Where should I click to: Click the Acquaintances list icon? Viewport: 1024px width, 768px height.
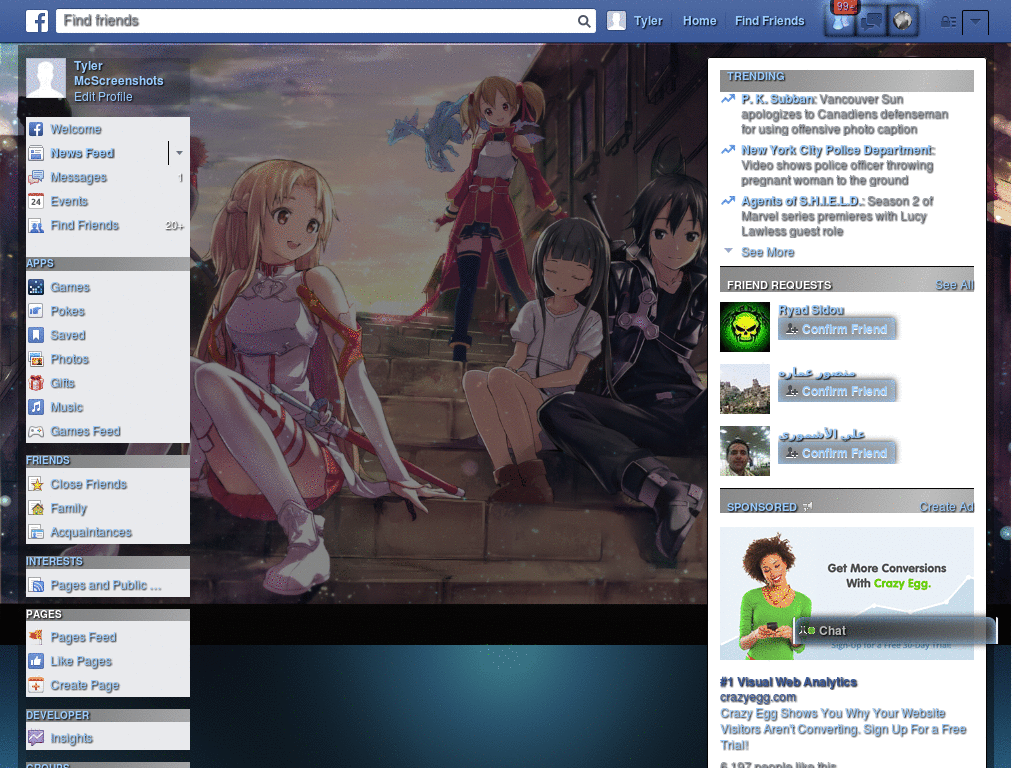[37, 532]
